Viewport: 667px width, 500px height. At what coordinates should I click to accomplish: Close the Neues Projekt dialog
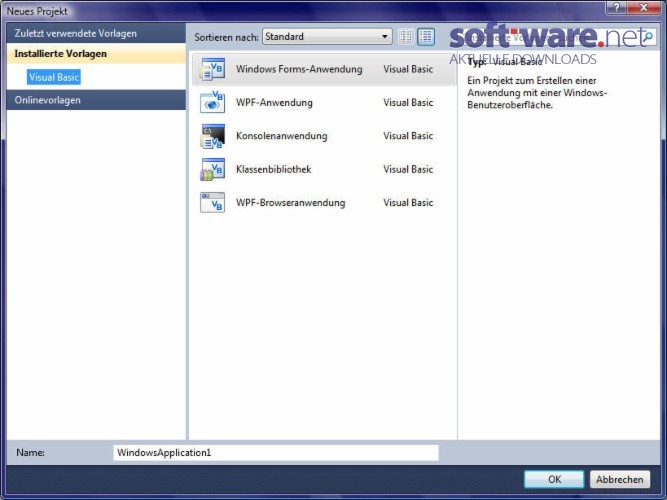pyautogui.click(x=643, y=7)
